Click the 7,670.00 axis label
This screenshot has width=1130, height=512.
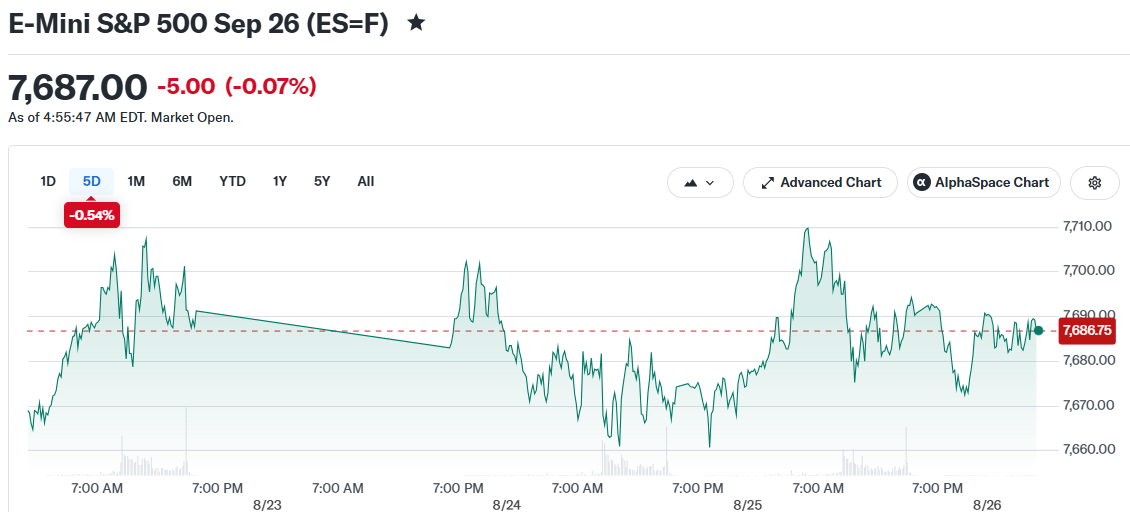coord(1087,405)
